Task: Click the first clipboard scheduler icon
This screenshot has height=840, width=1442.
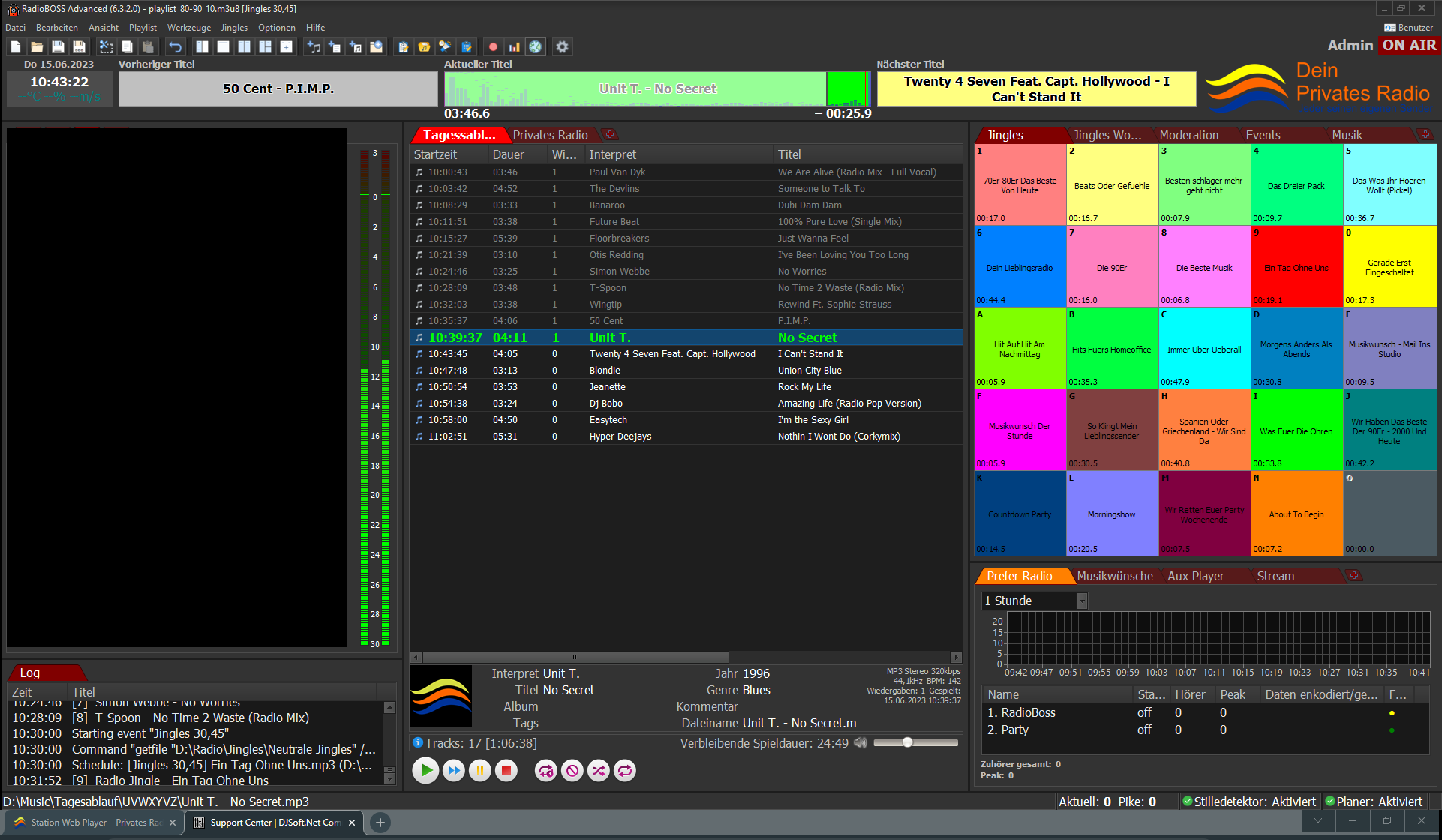Action: click(x=403, y=46)
